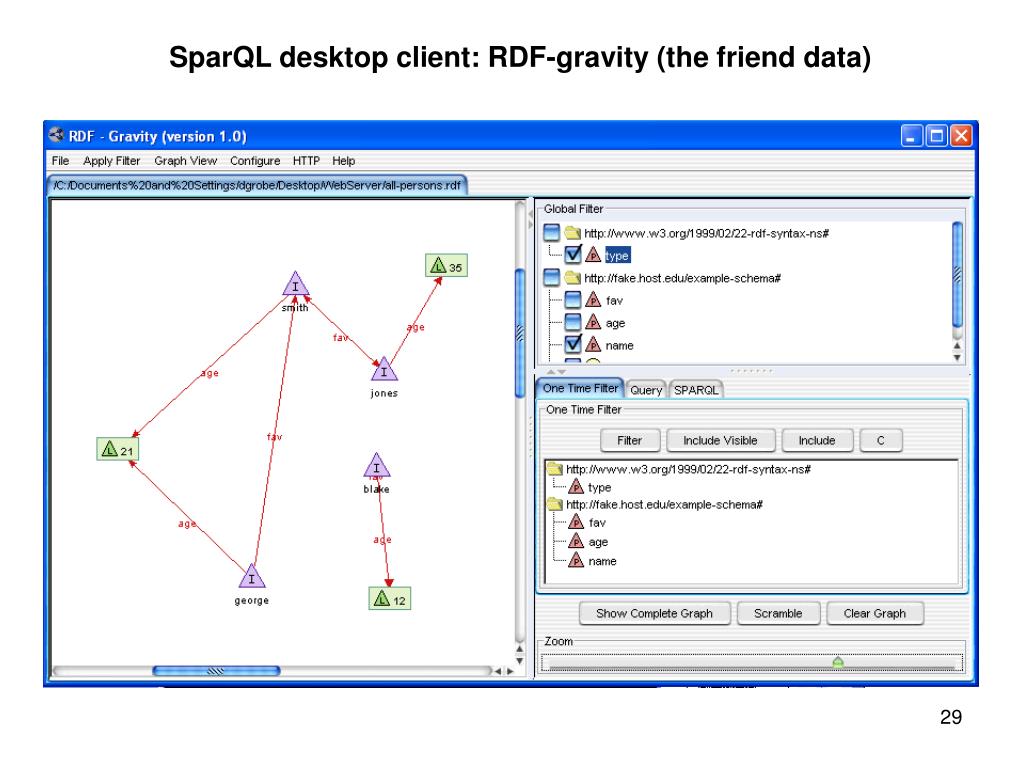
Task: Switch to the SPARQL tab
Action: (x=696, y=390)
